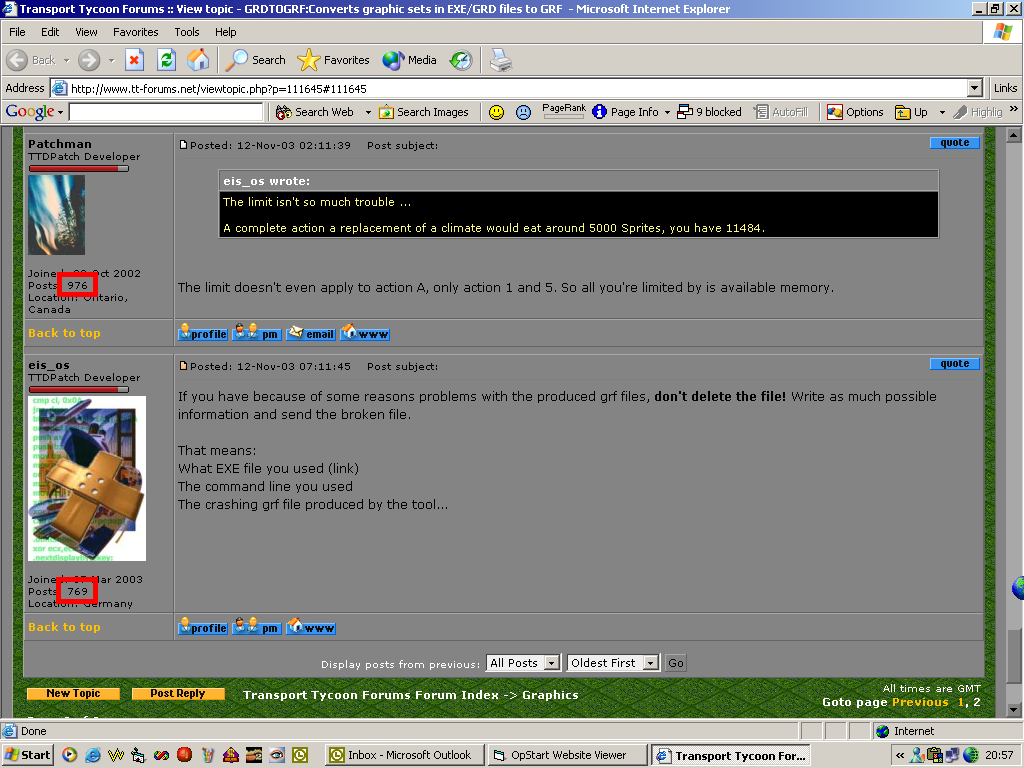Click the Print icon in the toolbar
Screen dimensions: 1024x768
pos(501,60)
